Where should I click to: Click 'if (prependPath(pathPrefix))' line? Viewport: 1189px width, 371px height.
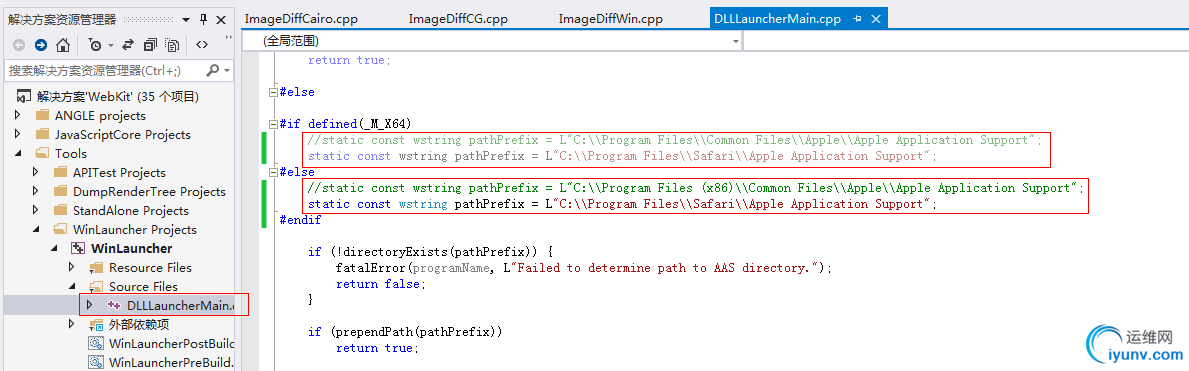pyautogui.click(x=406, y=332)
